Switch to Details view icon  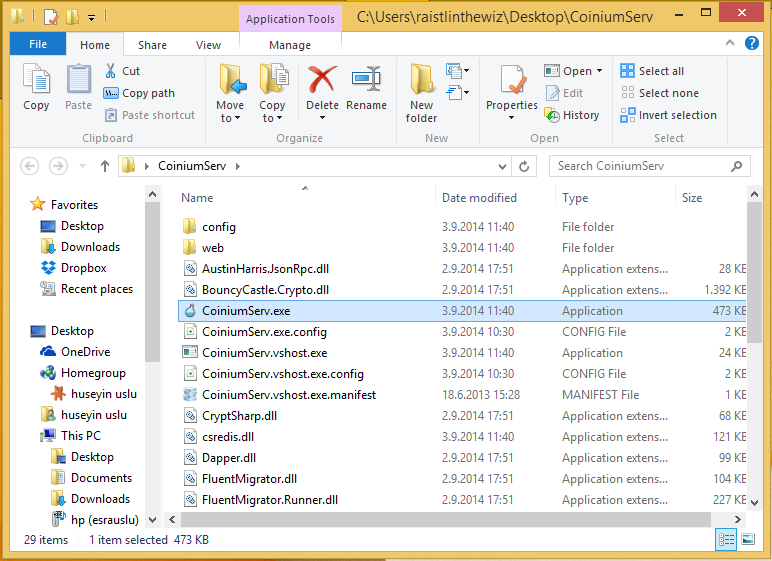(726, 540)
